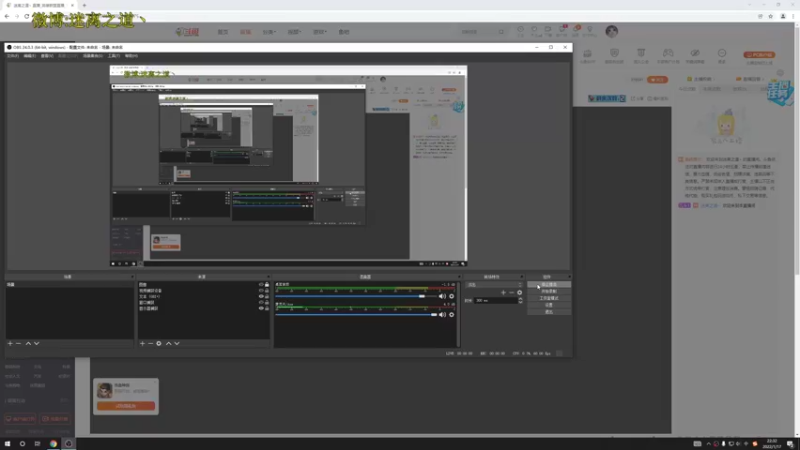This screenshot has height=450, width=800.
Task: Click the website search input field
Action: 478,32
